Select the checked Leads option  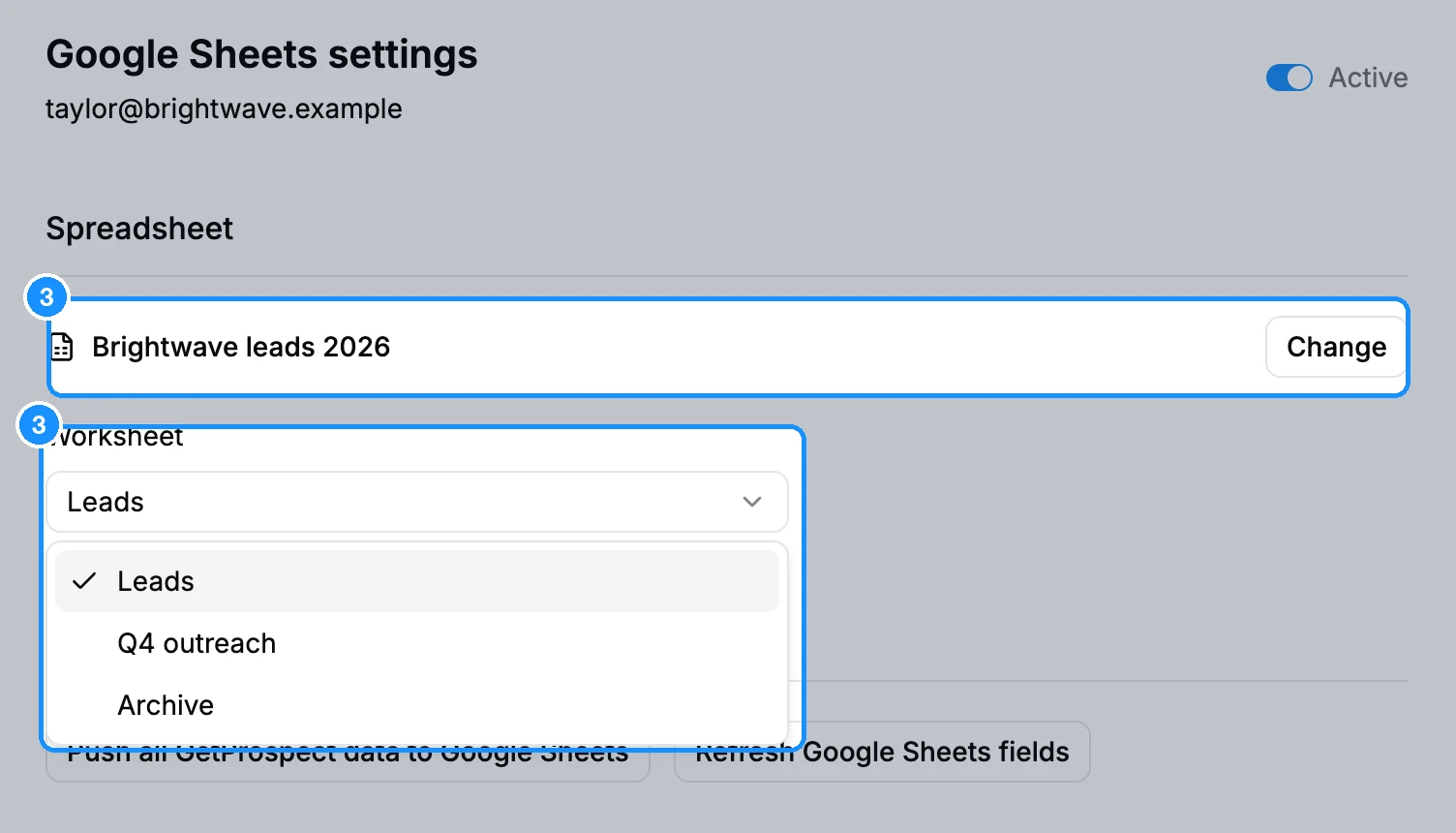(x=417, y=581)
